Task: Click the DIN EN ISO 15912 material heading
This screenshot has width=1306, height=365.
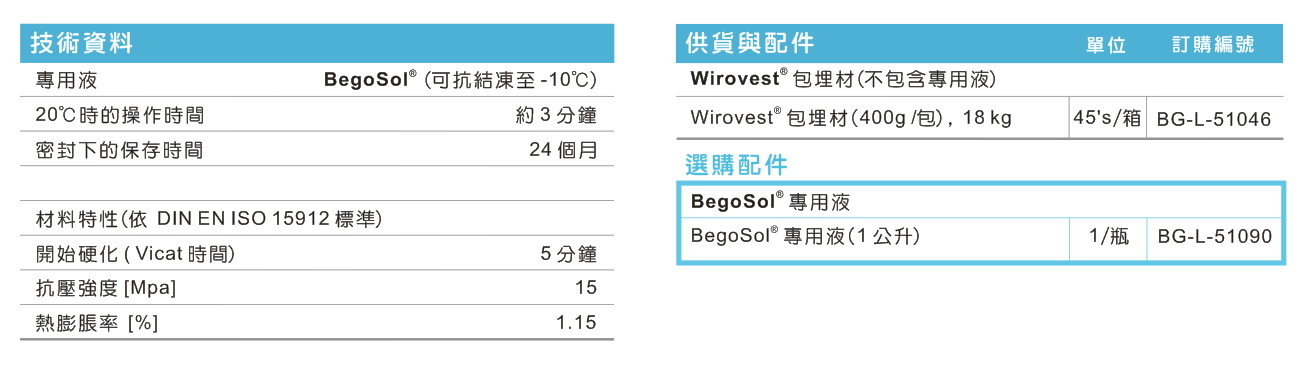Action: point(209,218)
